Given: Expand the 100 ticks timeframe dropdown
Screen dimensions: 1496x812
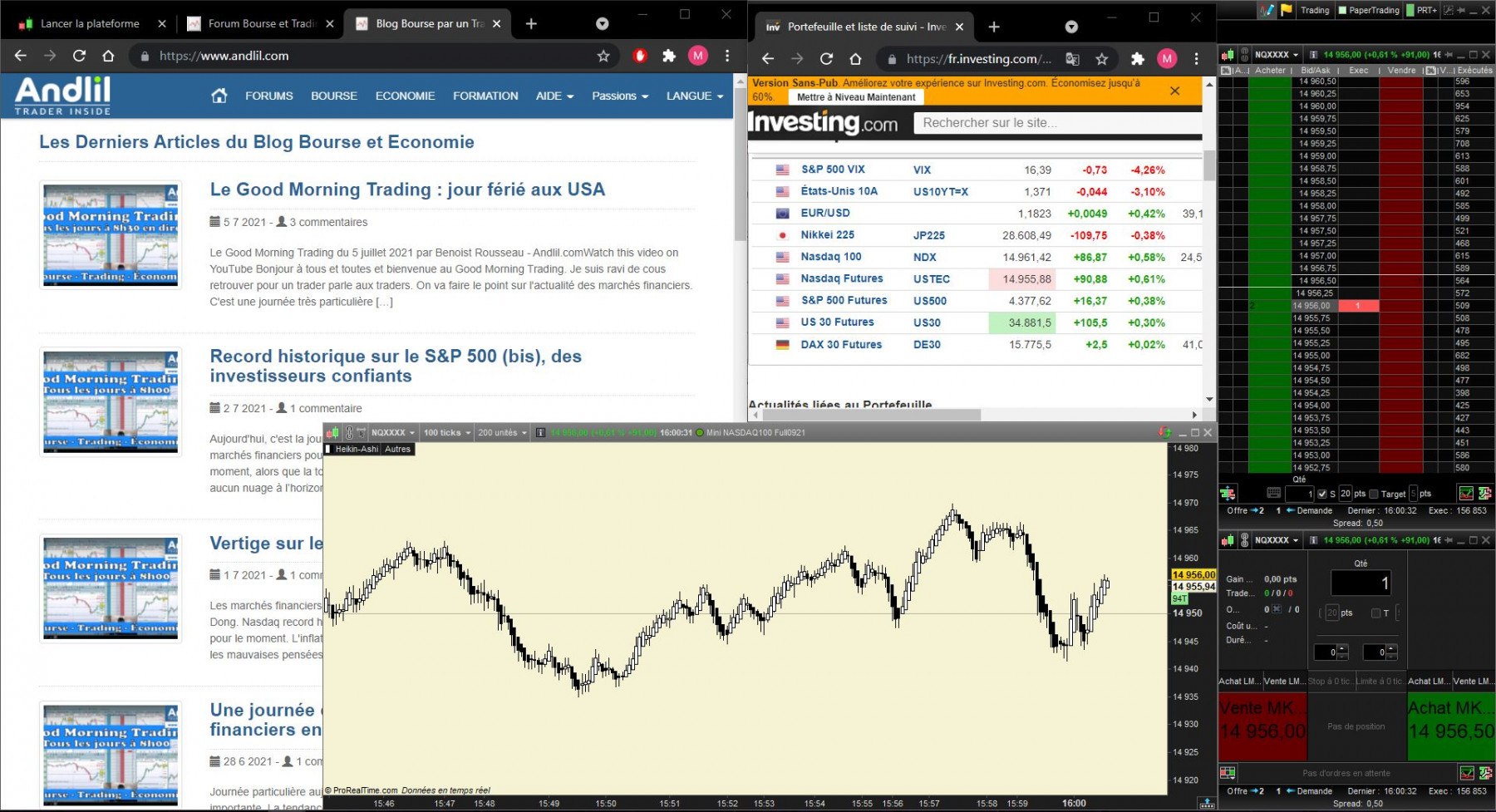Looking at the screenshot, I should (x=447, y=432).
